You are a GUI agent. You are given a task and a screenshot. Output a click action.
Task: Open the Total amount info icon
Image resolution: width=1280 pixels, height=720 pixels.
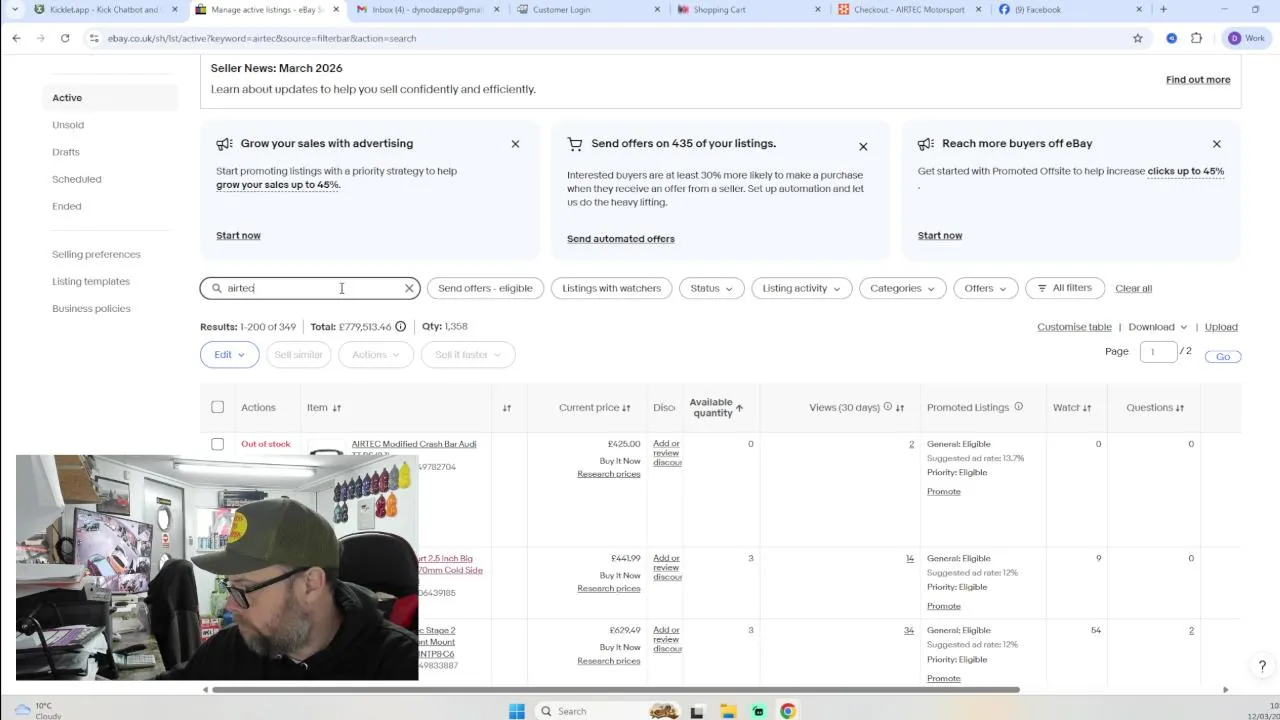point(400,326)
